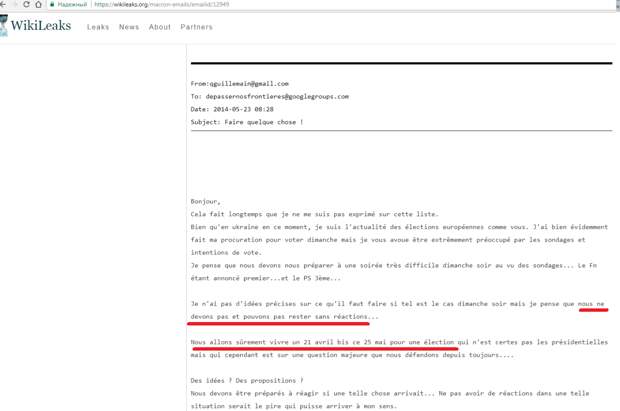Reload the page with refresh icon
Screen dimensions: 620x411
click(x=26, y=4)
